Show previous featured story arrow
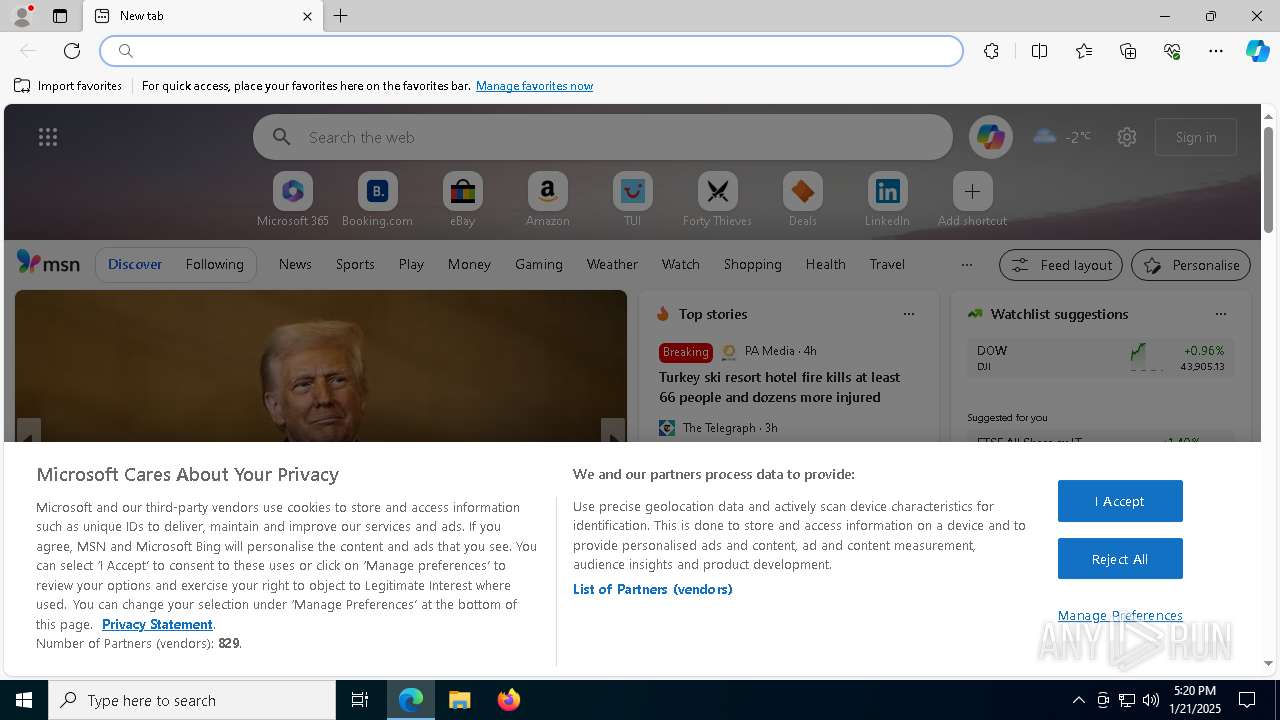 [29, 432]
